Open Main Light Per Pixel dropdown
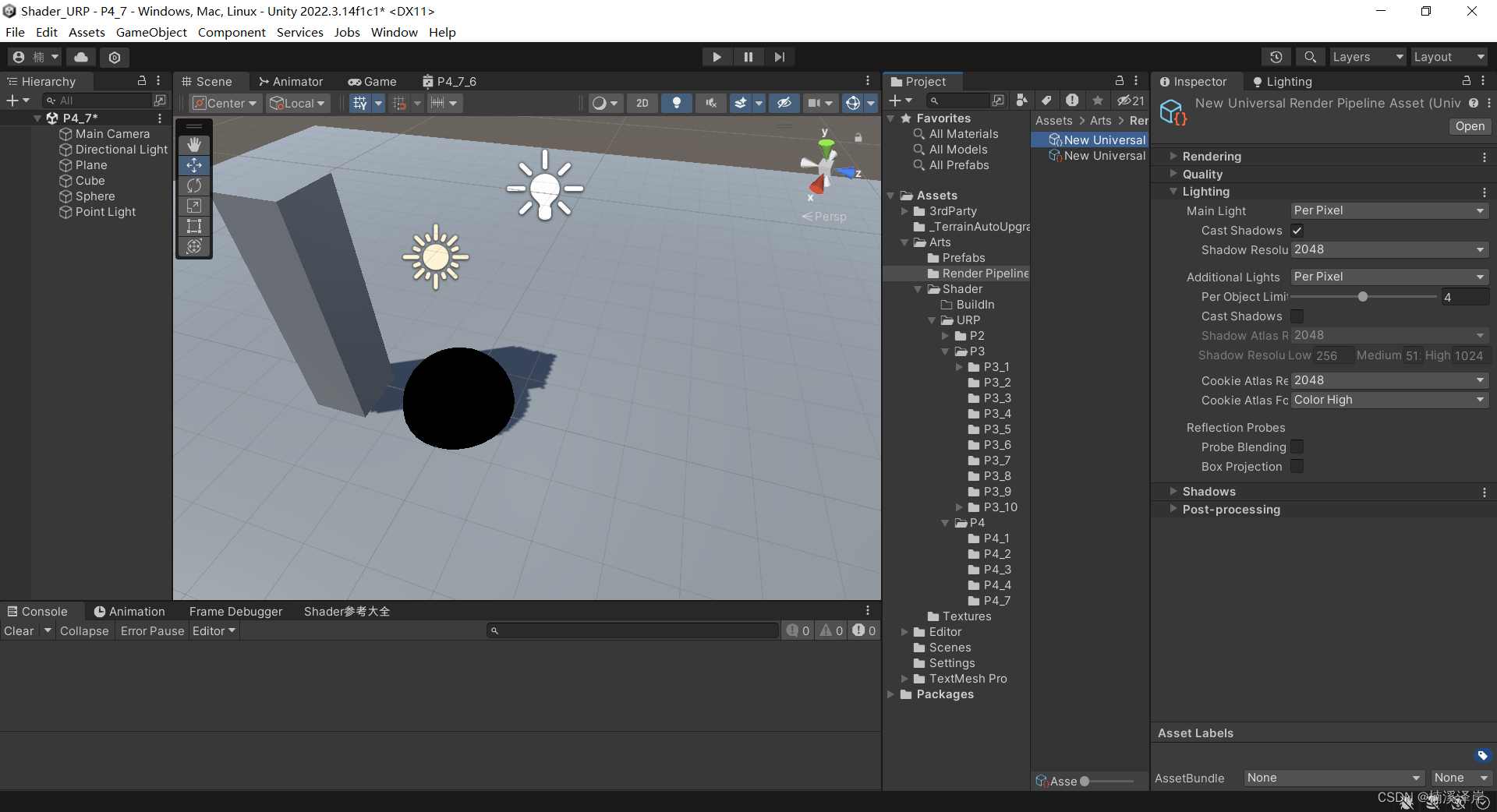 pyautogui.click(x=1389, y=211)
